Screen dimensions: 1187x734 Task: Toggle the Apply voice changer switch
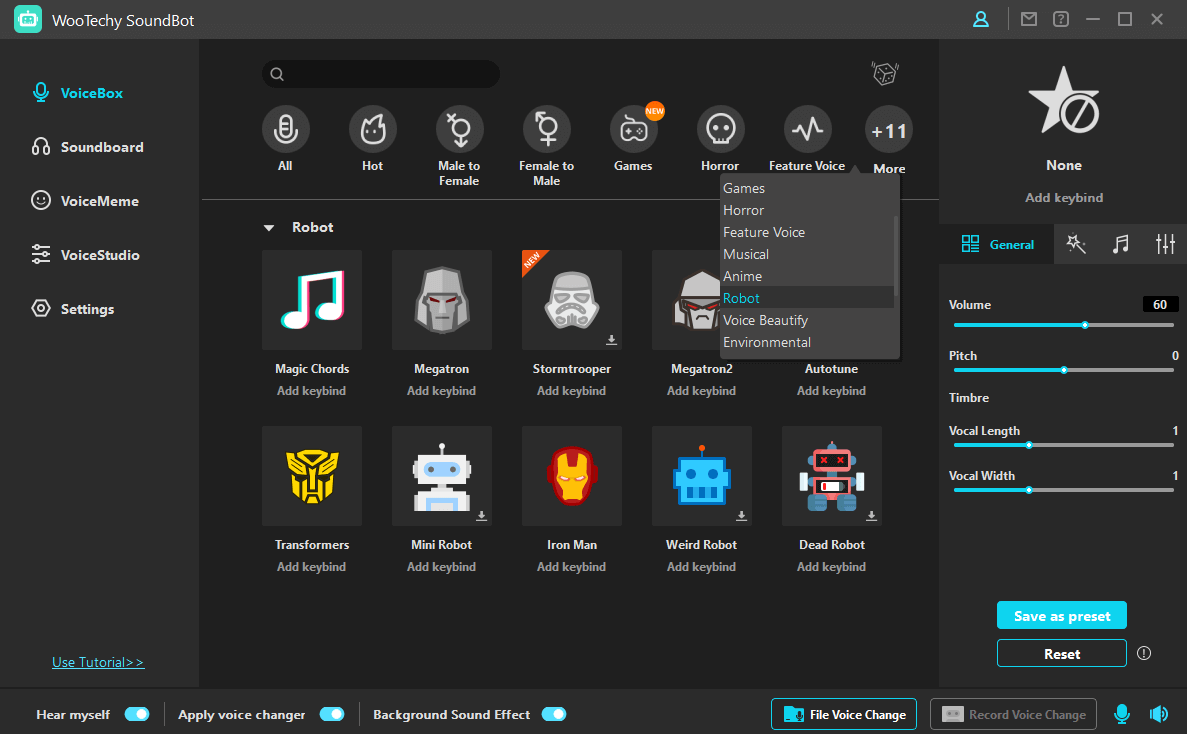click(x=332, y=714)
